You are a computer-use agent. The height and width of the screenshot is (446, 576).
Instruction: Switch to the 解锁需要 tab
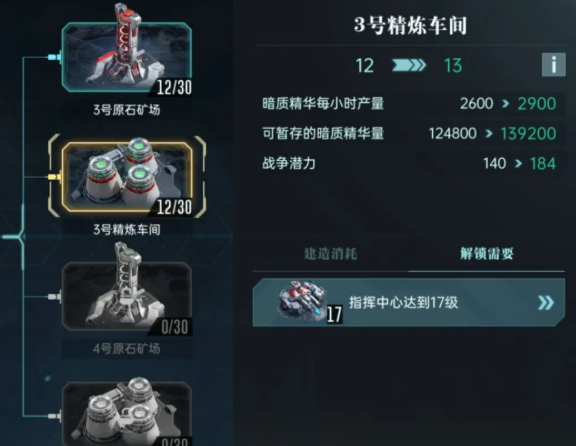[487, 253]
